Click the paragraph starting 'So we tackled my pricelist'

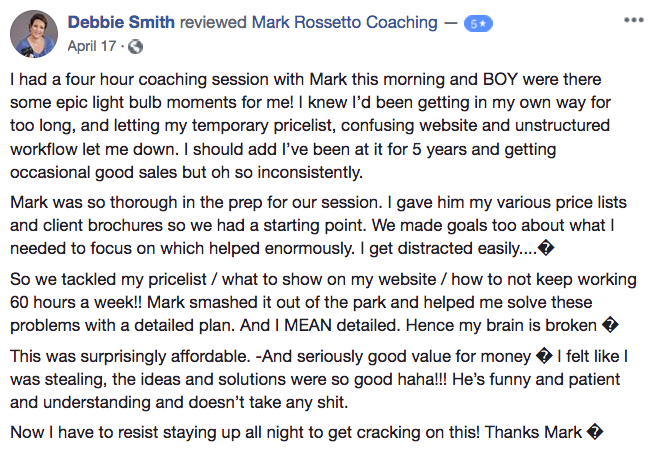pos(323,302)
